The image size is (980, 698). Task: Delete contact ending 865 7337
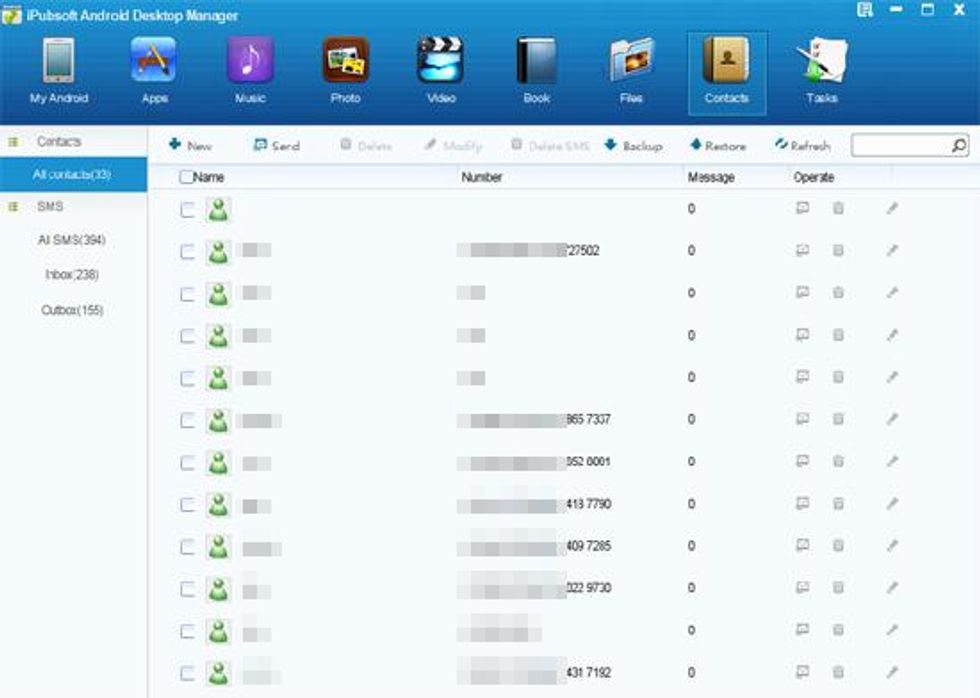tap(838, 419)
